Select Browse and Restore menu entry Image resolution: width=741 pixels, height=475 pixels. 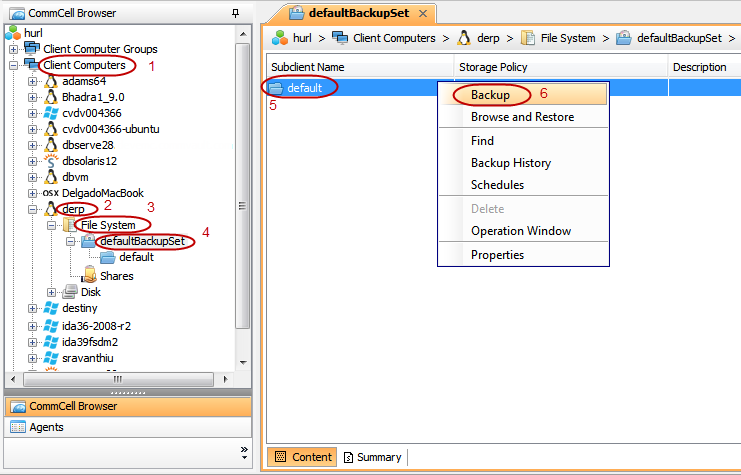[x=522, y=117]
